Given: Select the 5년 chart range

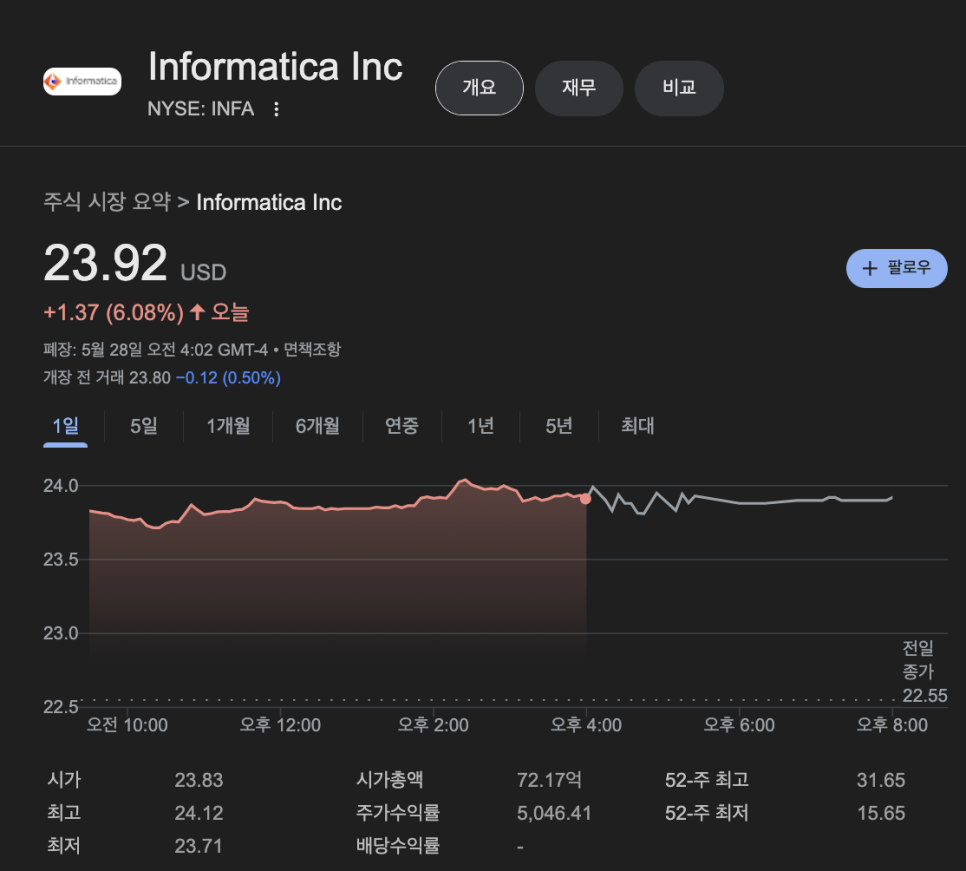Looking at the screenshot, I should pos(559,426).
